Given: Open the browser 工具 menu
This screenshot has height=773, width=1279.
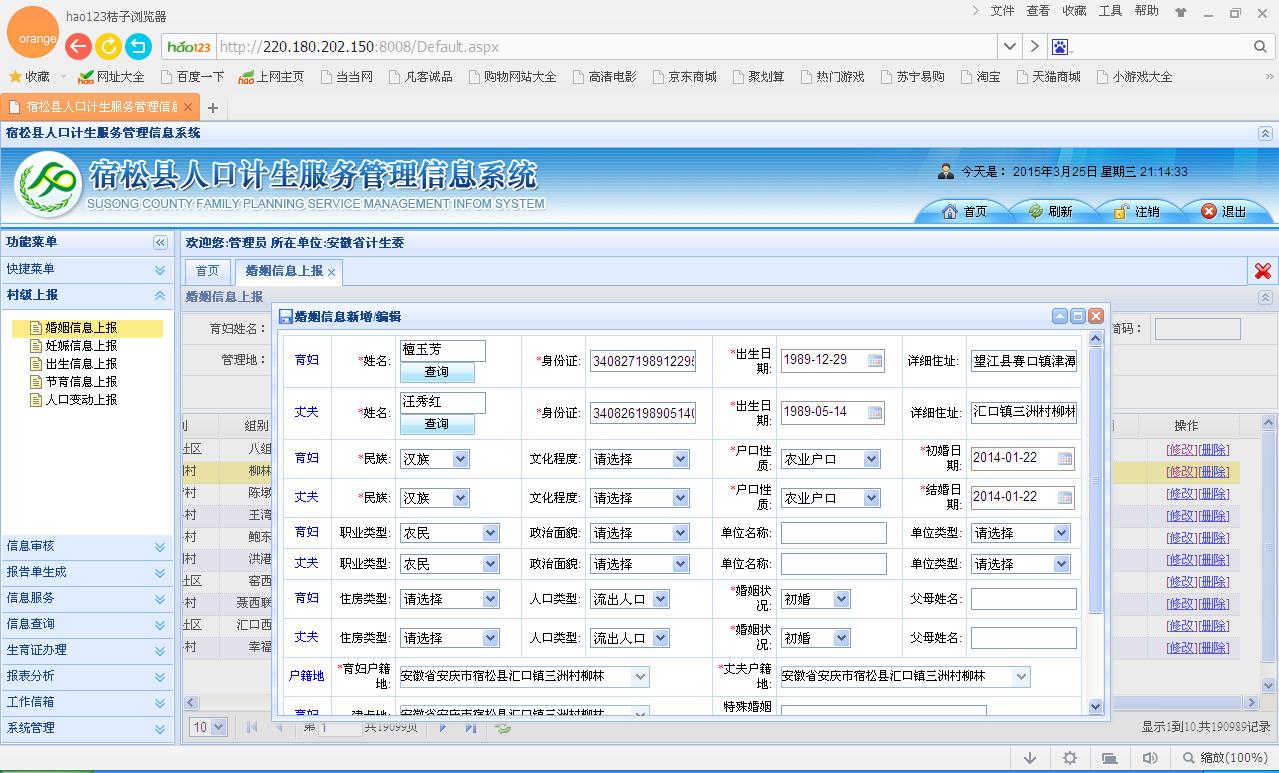Looking at the screenshot, I should coord(1110,11).
